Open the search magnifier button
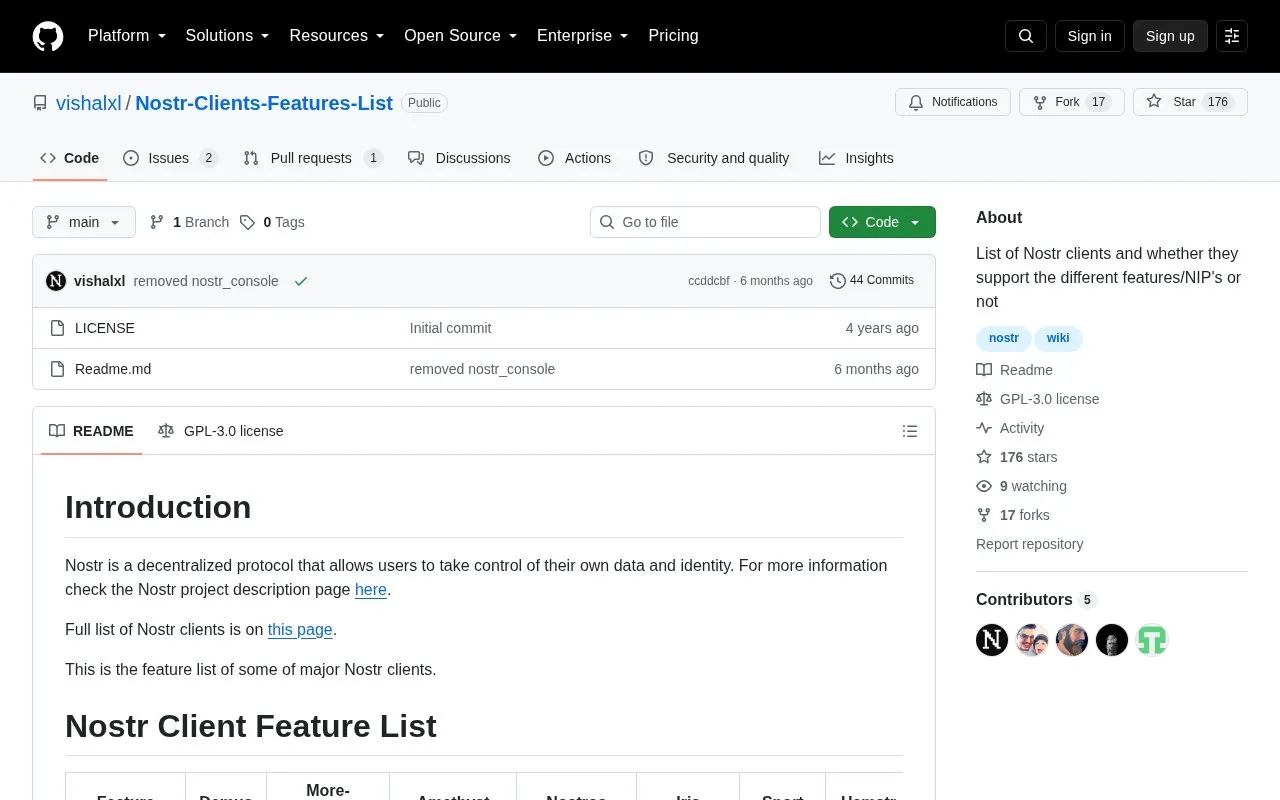Screen dimensions: 1280x800 pyautogui.click(x=1026, y=36)
